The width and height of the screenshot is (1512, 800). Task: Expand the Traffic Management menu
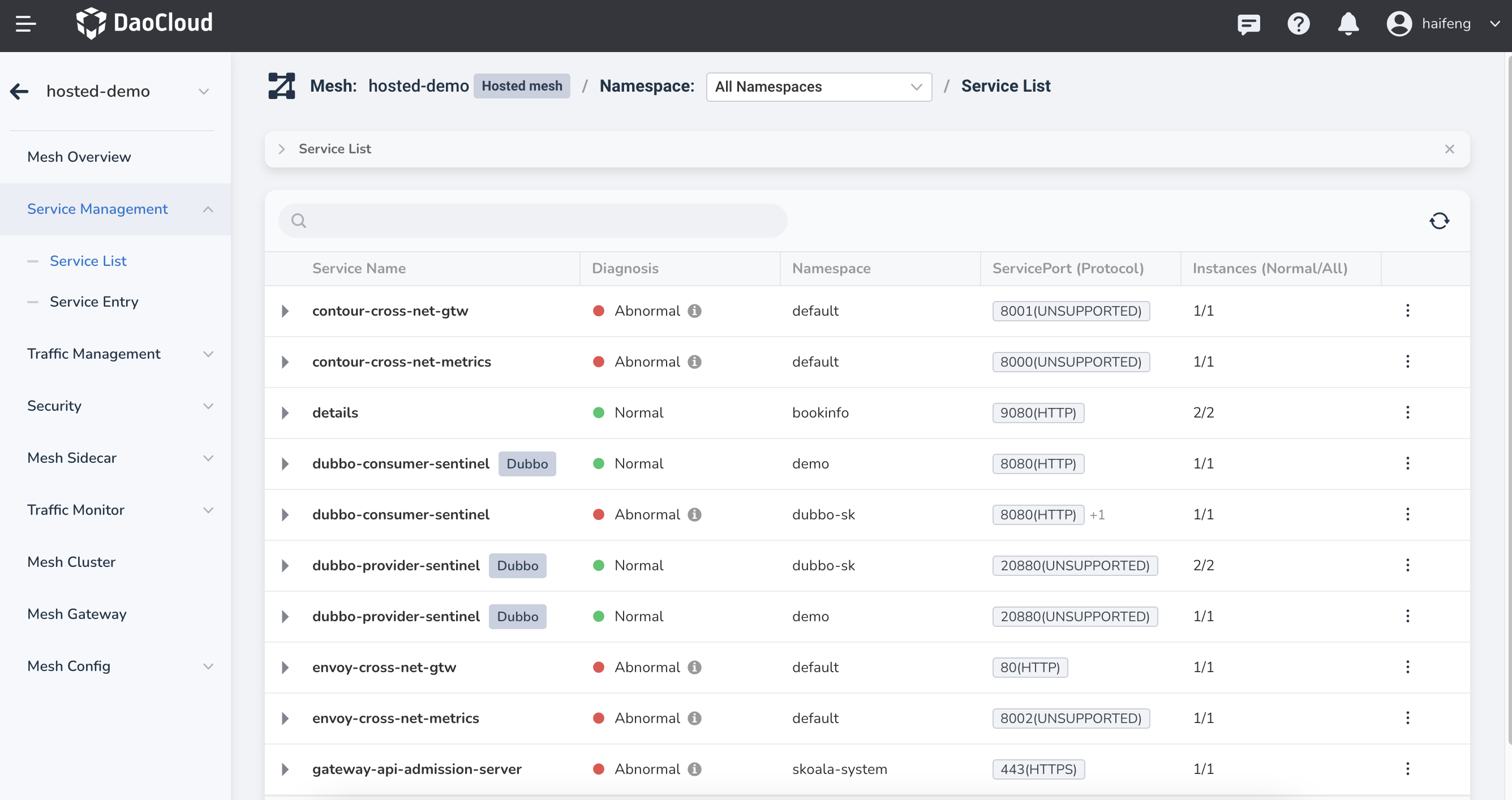pos(115,354)
